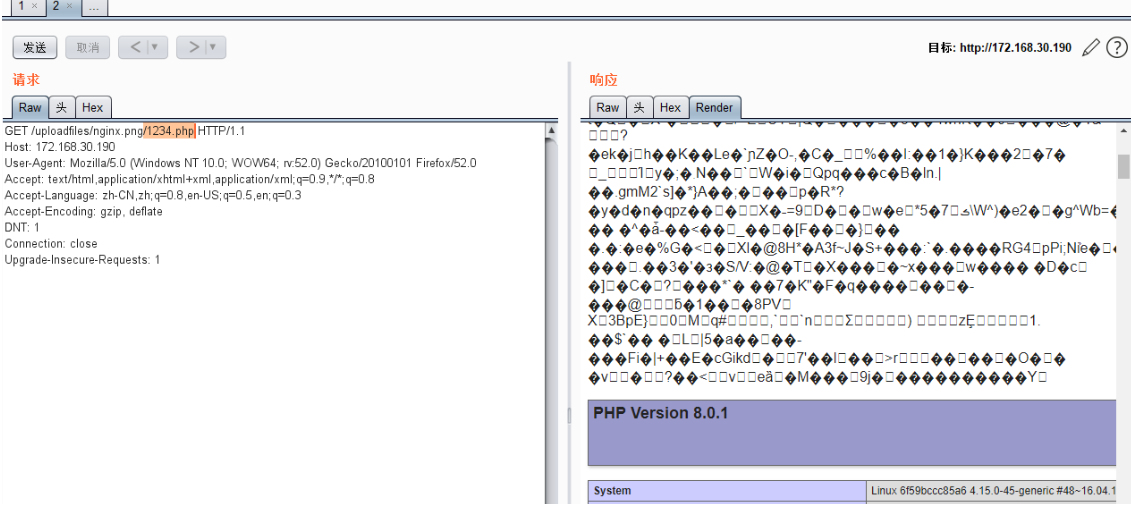Viewport: 1131px width, 514px height.
Task: Click the DNT: 1 header line
Action: pos(22,227)
